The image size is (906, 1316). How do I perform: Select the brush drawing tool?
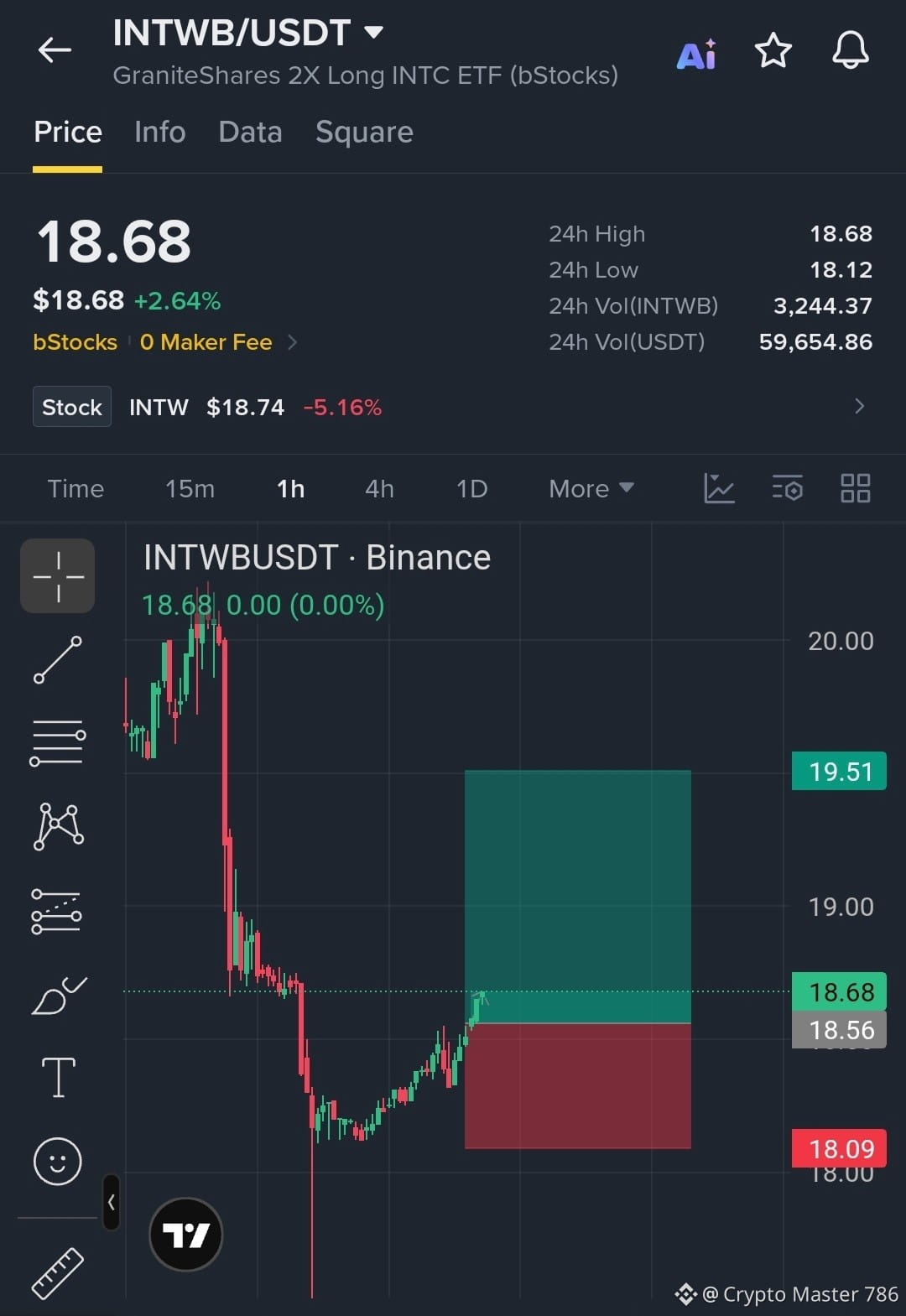pyautogui.click(x=59, y=996)
